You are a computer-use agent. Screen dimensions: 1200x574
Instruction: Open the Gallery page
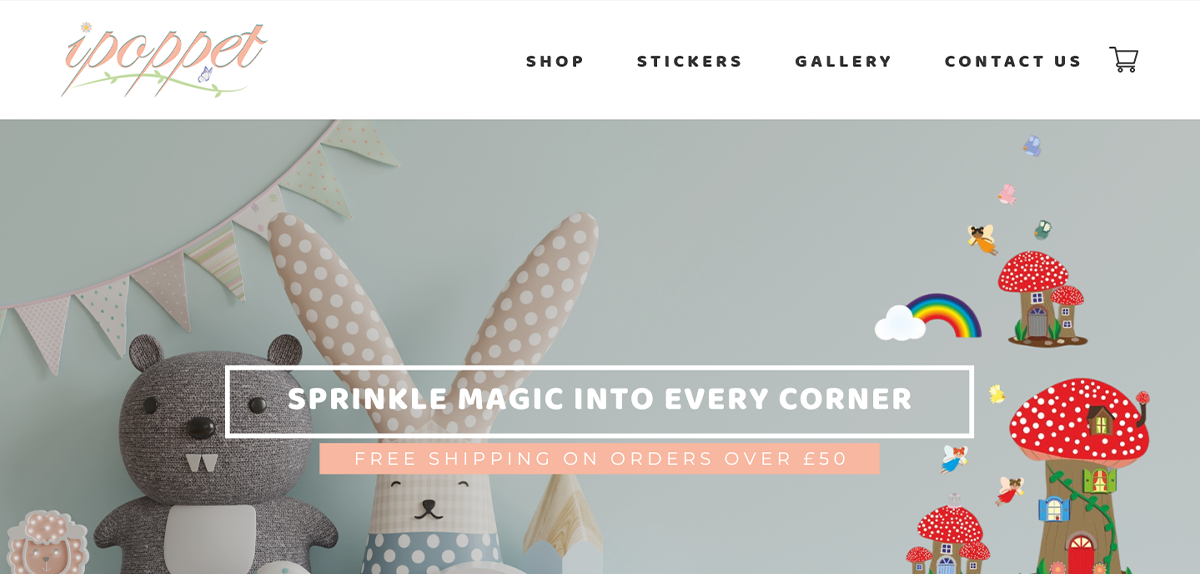click(x=844, y=61)
